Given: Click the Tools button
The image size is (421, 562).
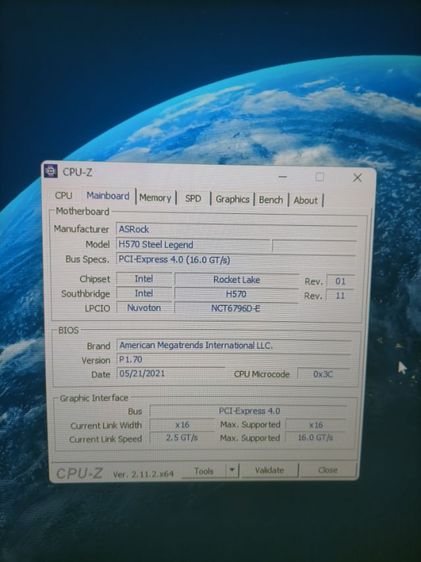Looking at the screenshot, I should tap(204, 471).
